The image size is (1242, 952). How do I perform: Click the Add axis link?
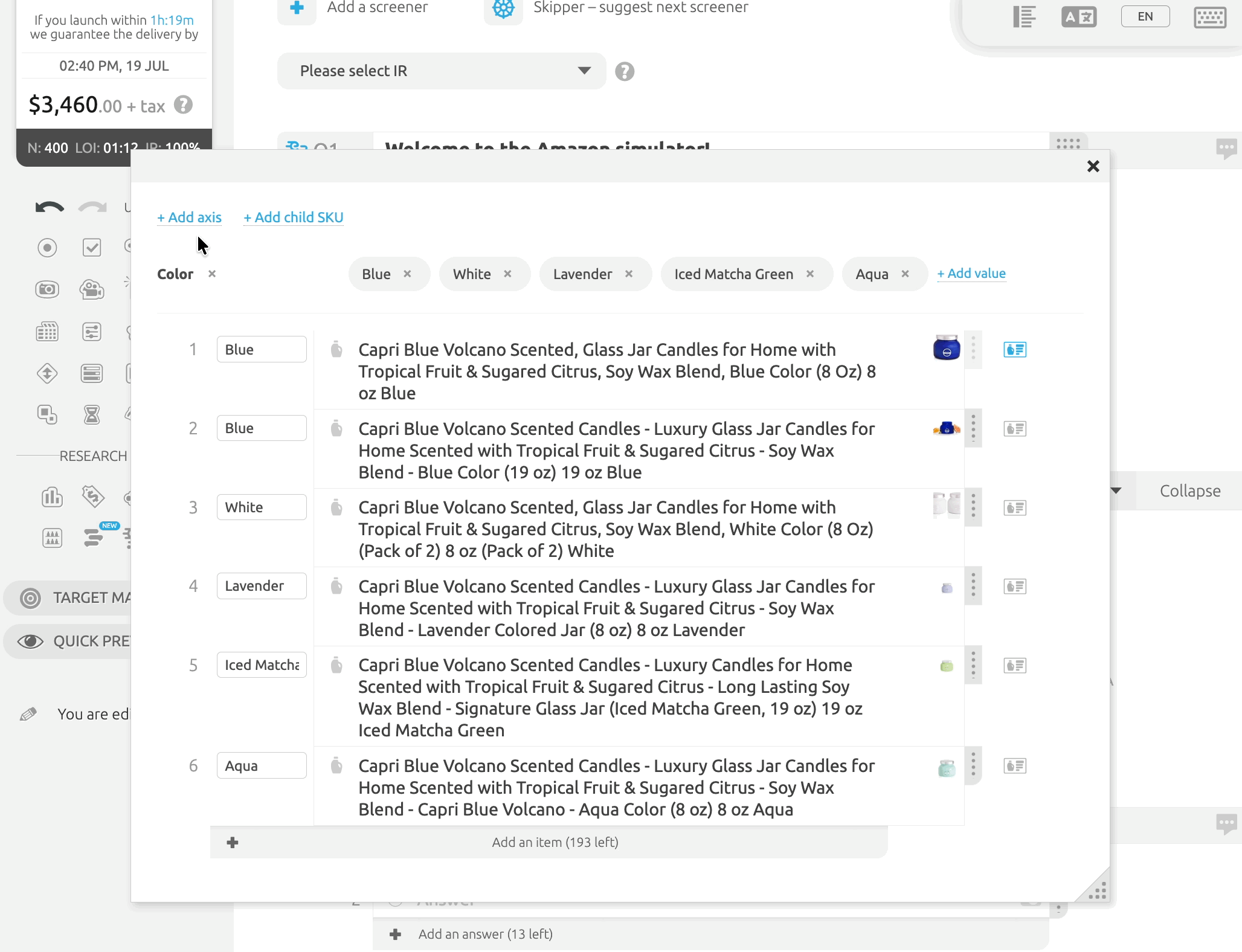[x=189, y=217]
